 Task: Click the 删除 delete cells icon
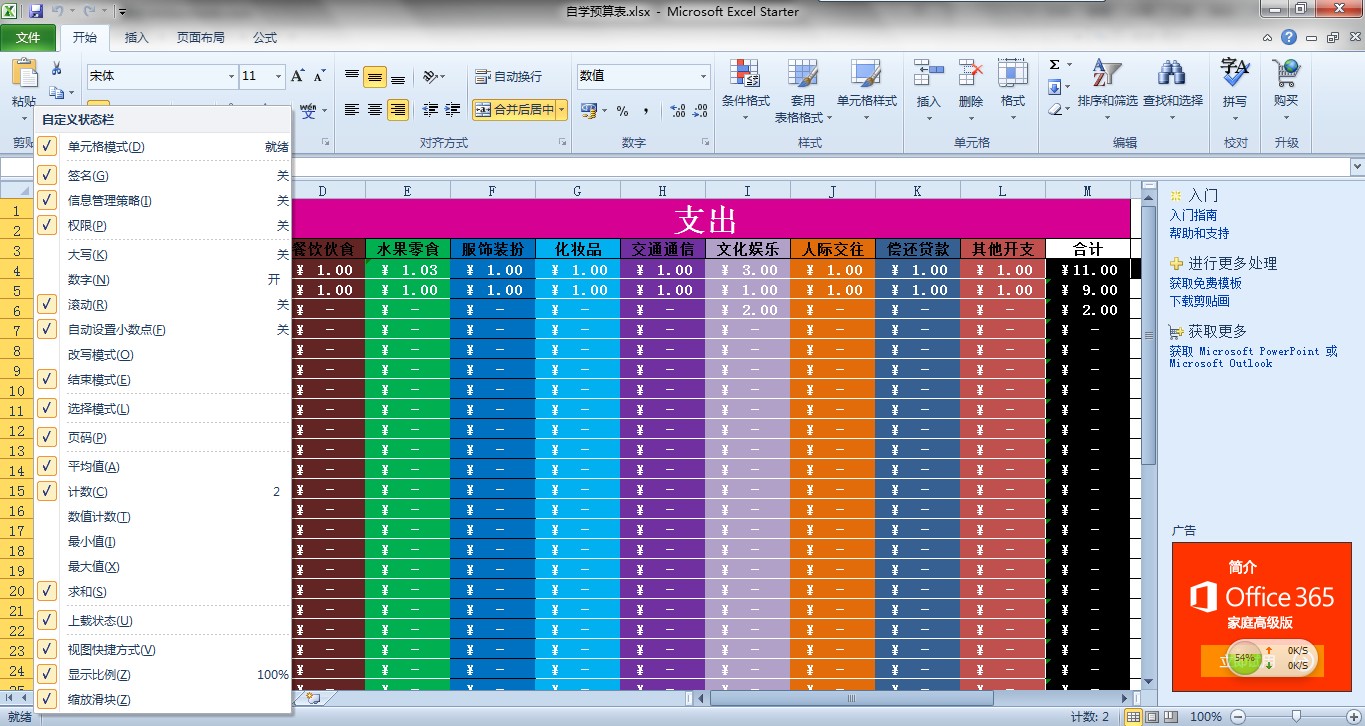tap(970, 75)
